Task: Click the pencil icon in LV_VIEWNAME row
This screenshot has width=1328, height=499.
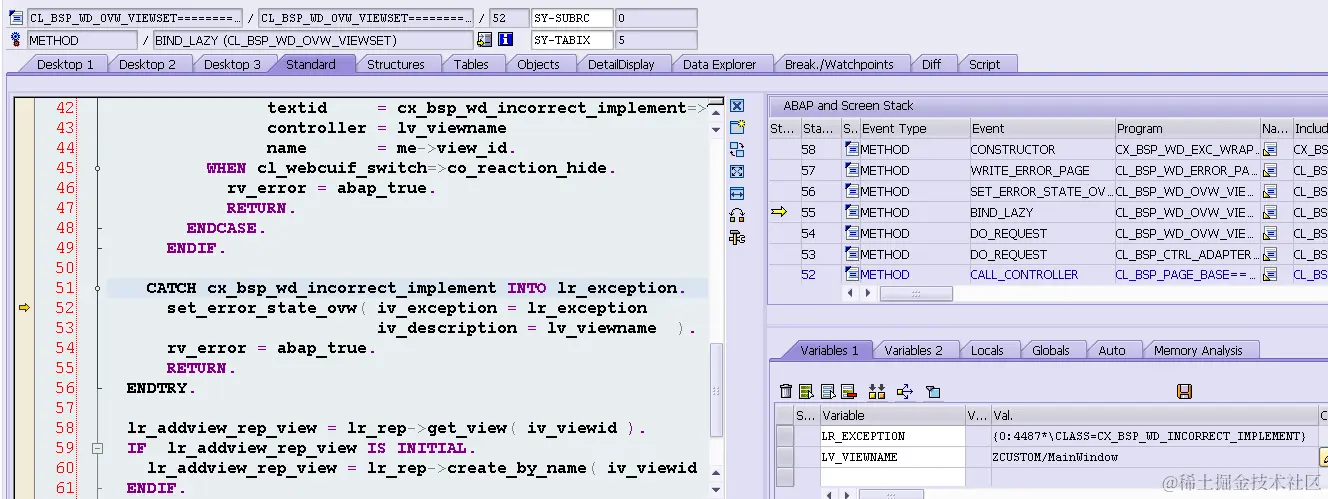Action: (x=1324, y=457)
